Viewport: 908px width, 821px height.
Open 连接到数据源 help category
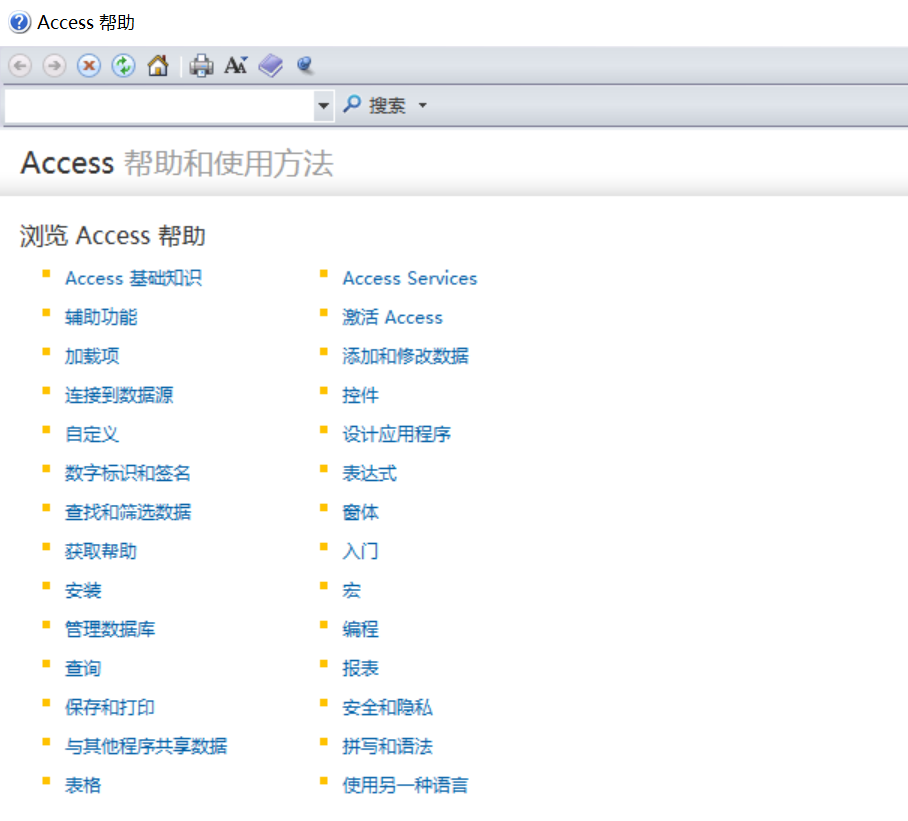tap(119, 395)
